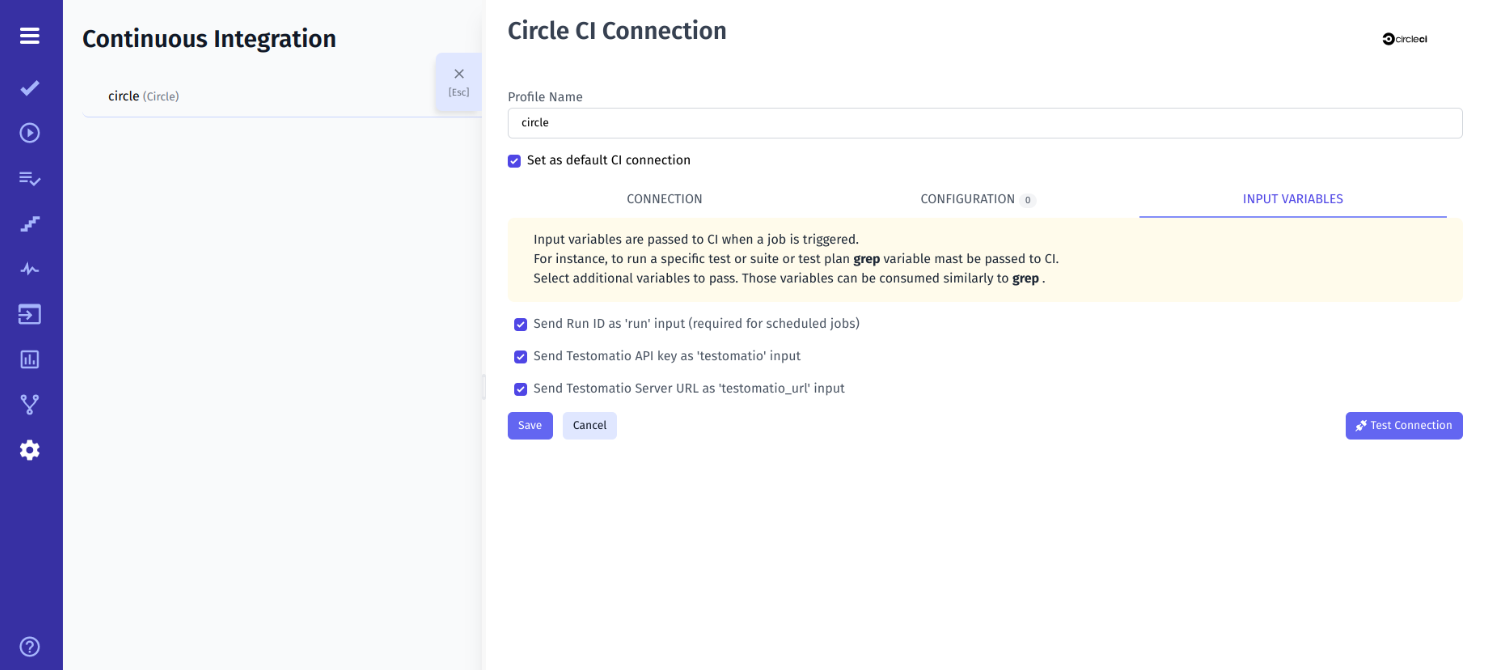Edit the Profile Name field
Screen dimensions: 1488x670
point(984,122)
